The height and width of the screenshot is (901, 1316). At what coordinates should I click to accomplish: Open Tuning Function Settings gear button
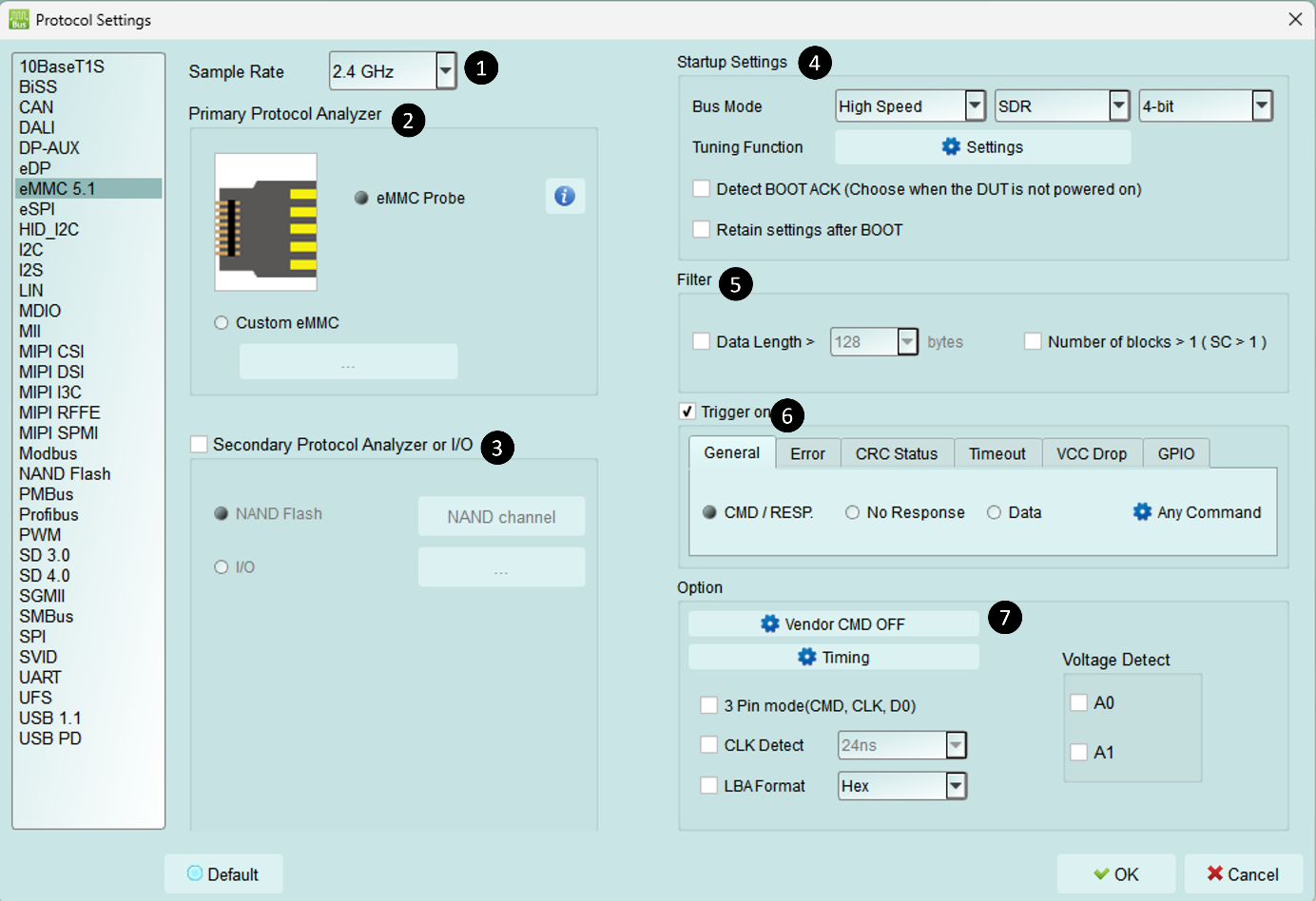pyautogui.click(x=982, y=147)
